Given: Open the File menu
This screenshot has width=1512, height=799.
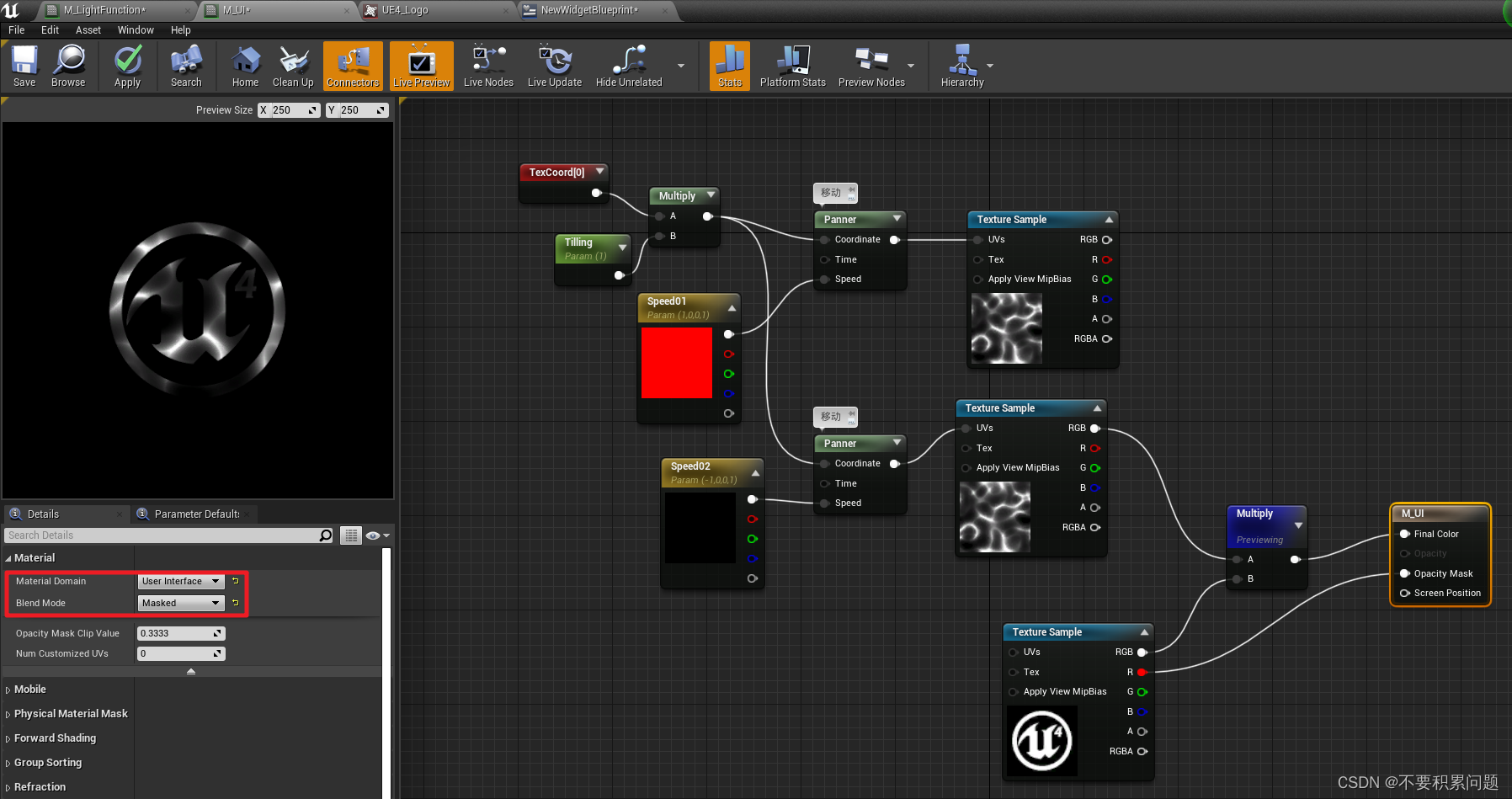Looking at the screenshot, I should point(17,29).
